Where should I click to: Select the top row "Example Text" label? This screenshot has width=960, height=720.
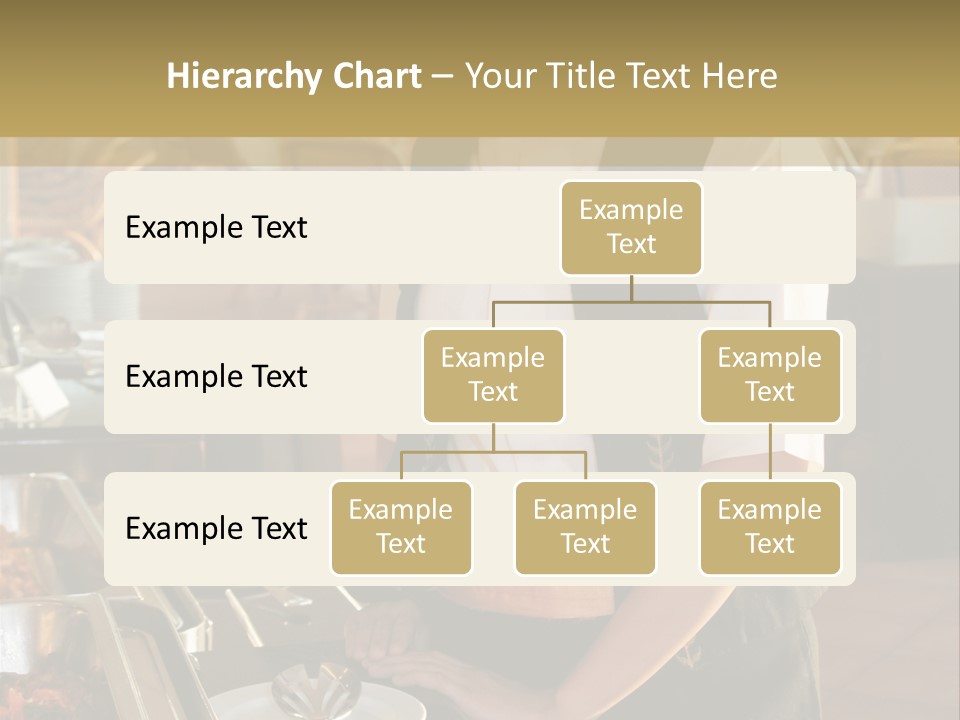click(x=216, y=228)
